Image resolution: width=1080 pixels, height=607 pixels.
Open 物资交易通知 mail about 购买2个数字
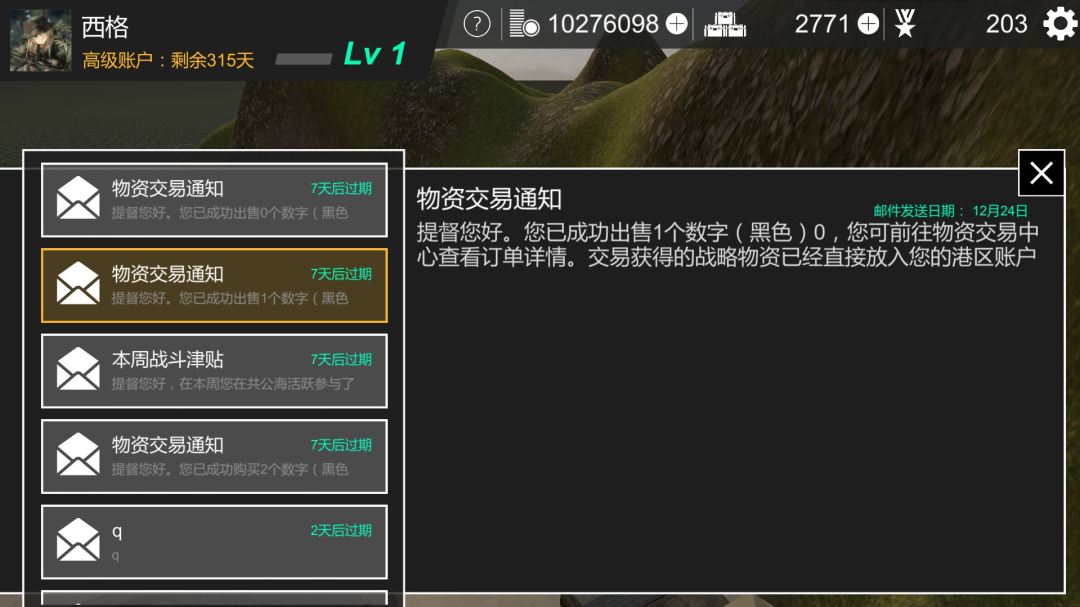coord(214,456)
